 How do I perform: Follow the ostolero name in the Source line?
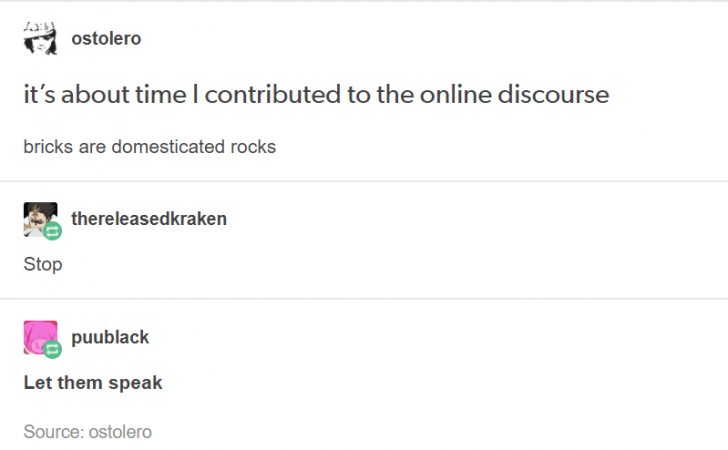120,432
